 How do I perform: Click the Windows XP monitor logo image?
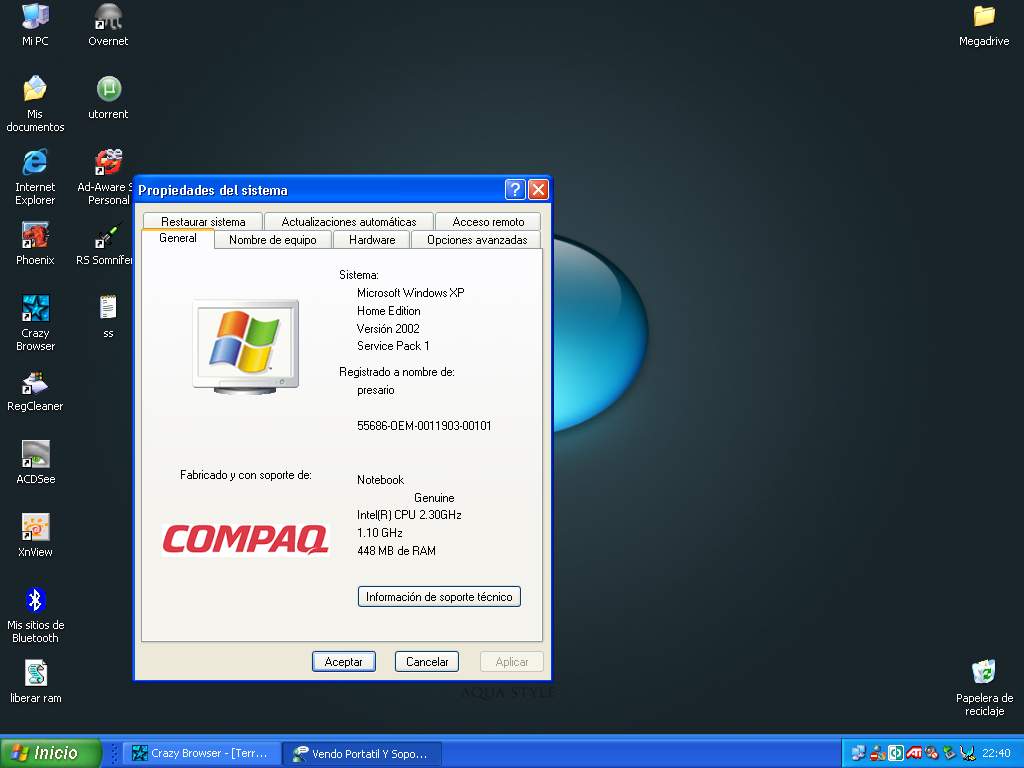[246, 347]
